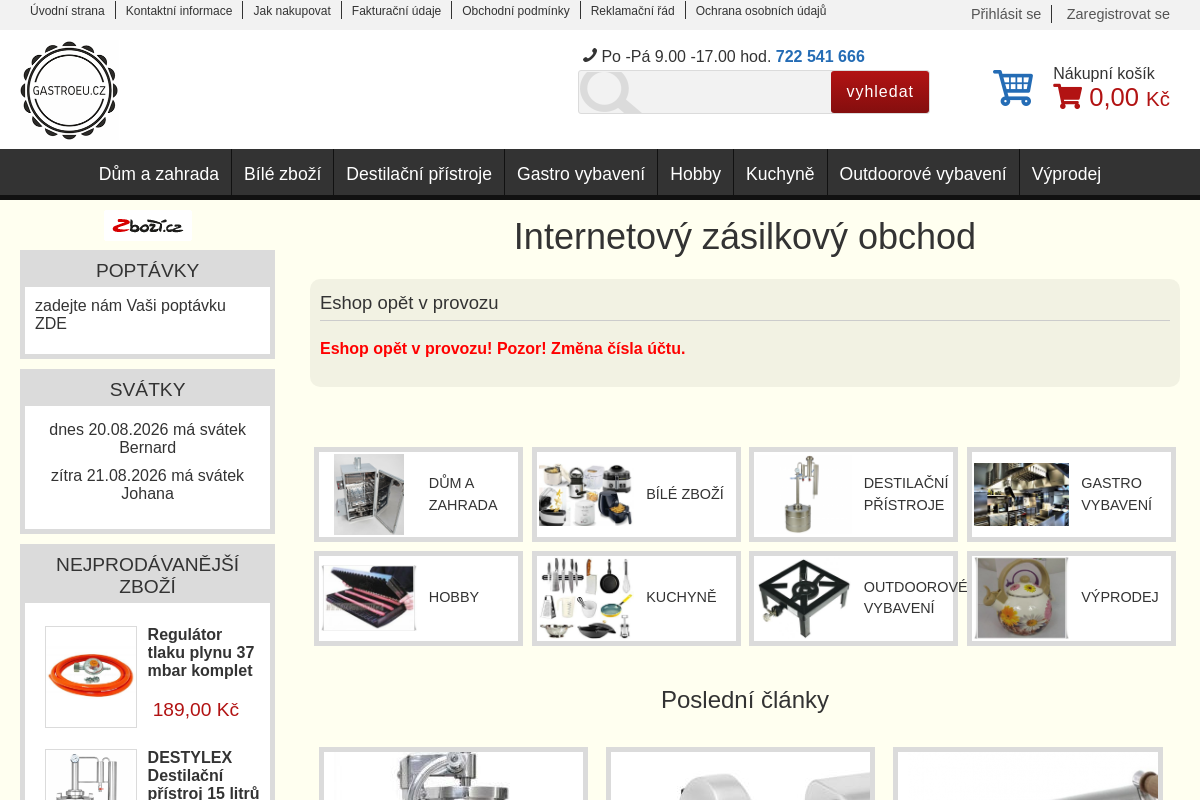The width and height of the screenshot is (1200, 800).
Task: Click VÝPRODEJ tile label
Action: 1120,597
